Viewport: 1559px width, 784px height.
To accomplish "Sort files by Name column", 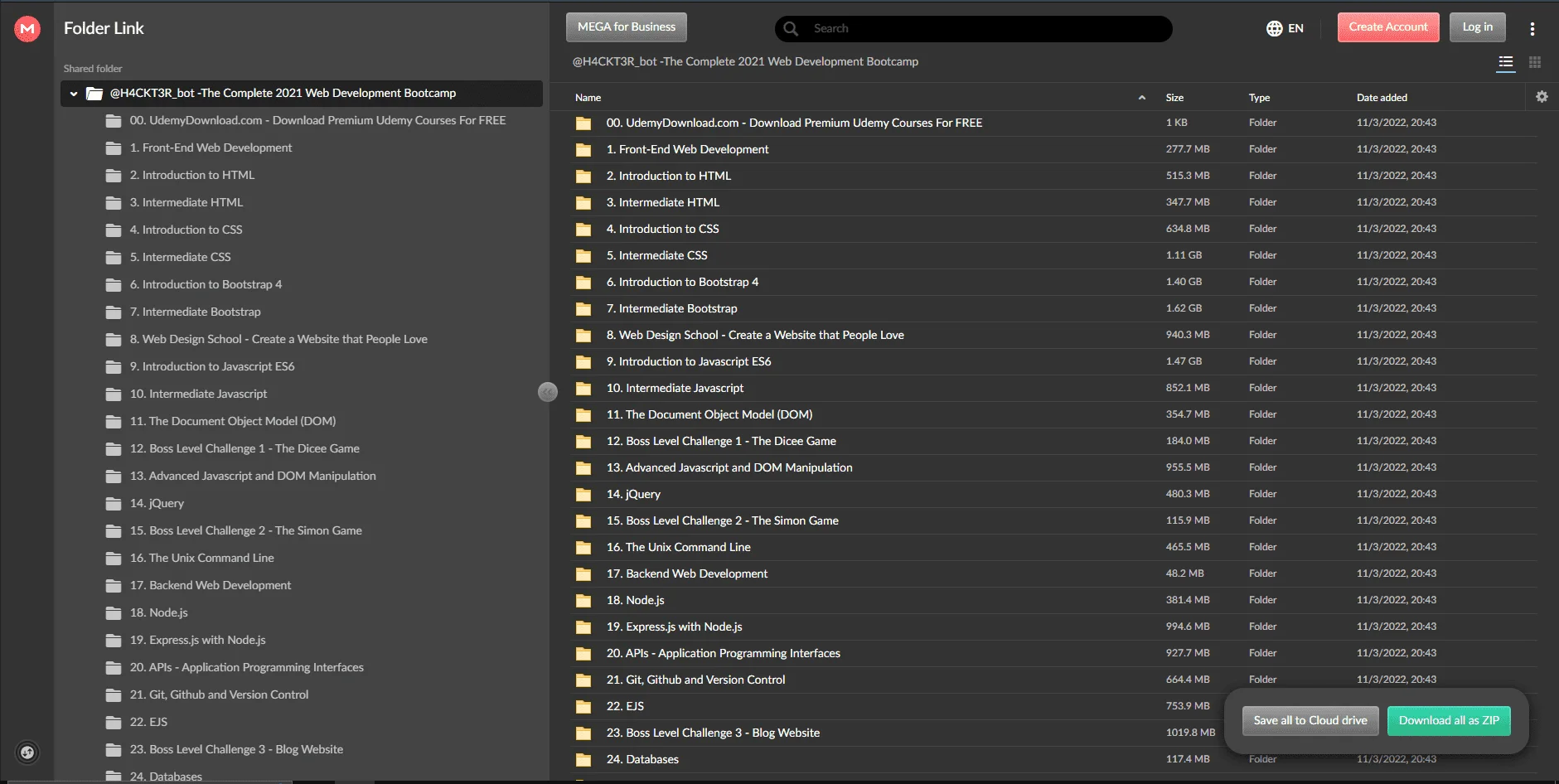I will (x=588, y=98).
